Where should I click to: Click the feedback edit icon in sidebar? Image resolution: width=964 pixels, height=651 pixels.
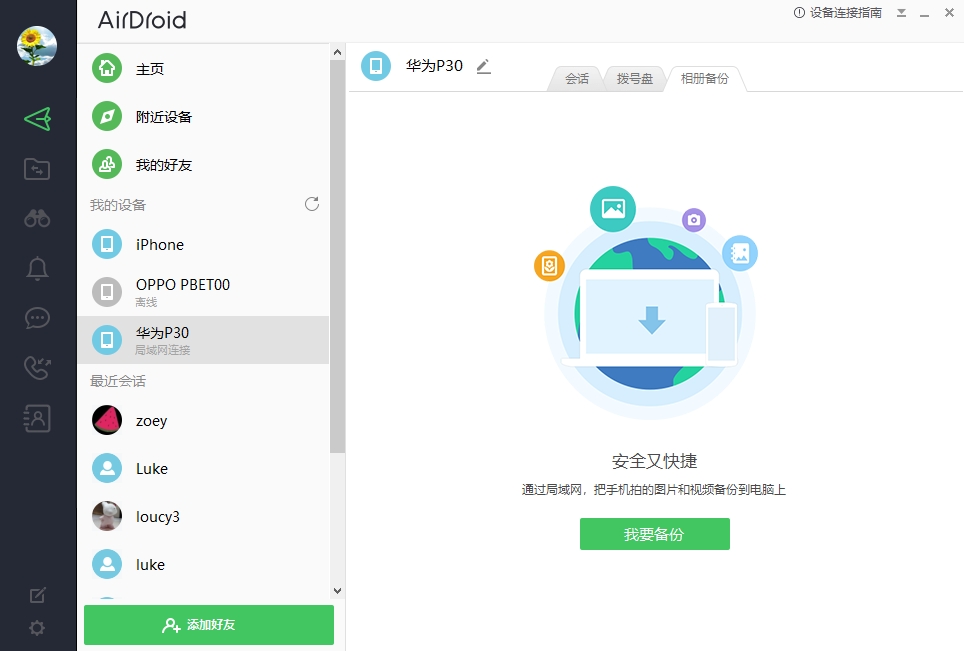tap(38, 594)
